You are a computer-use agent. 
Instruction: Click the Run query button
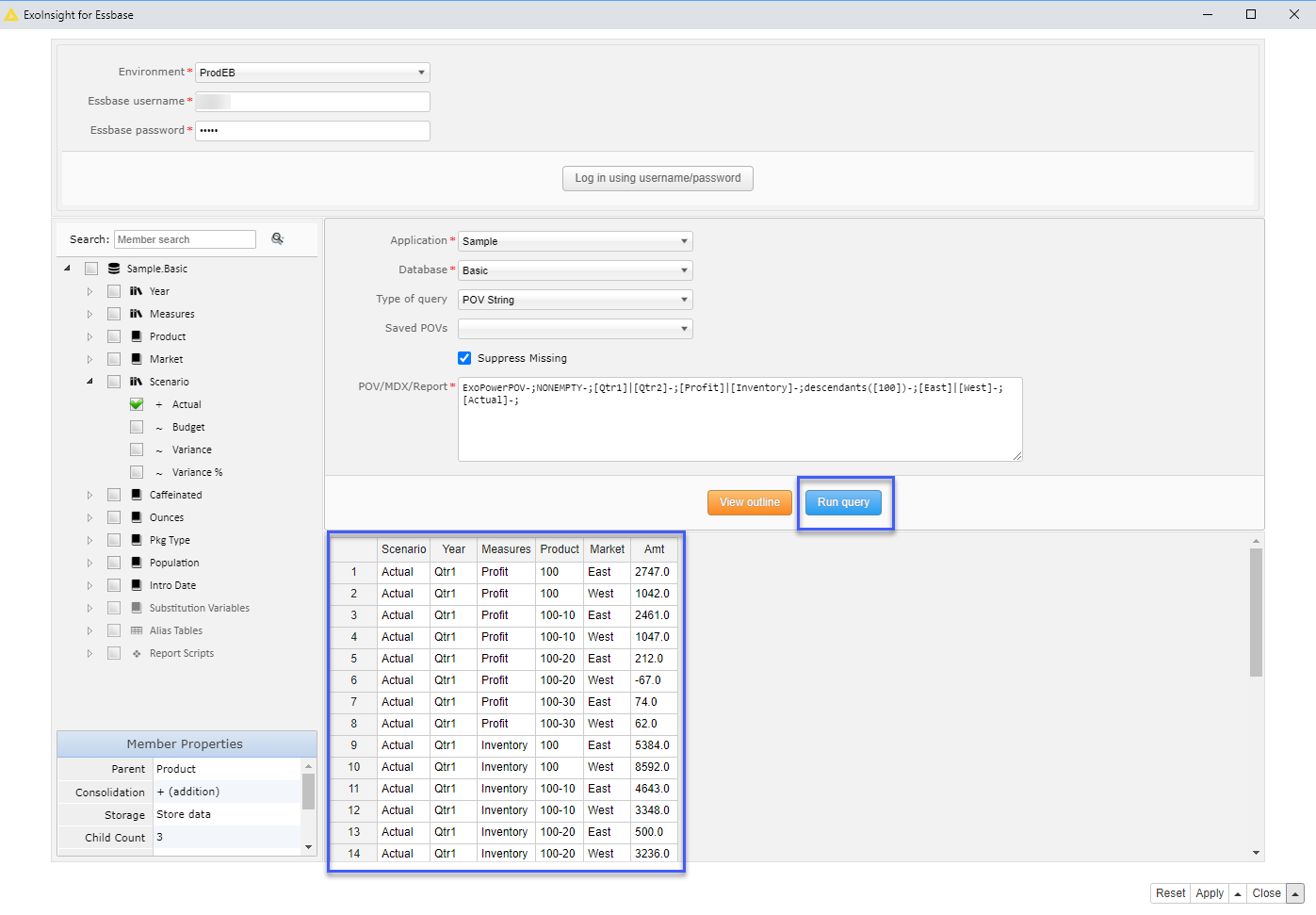[x=844, y=502]
